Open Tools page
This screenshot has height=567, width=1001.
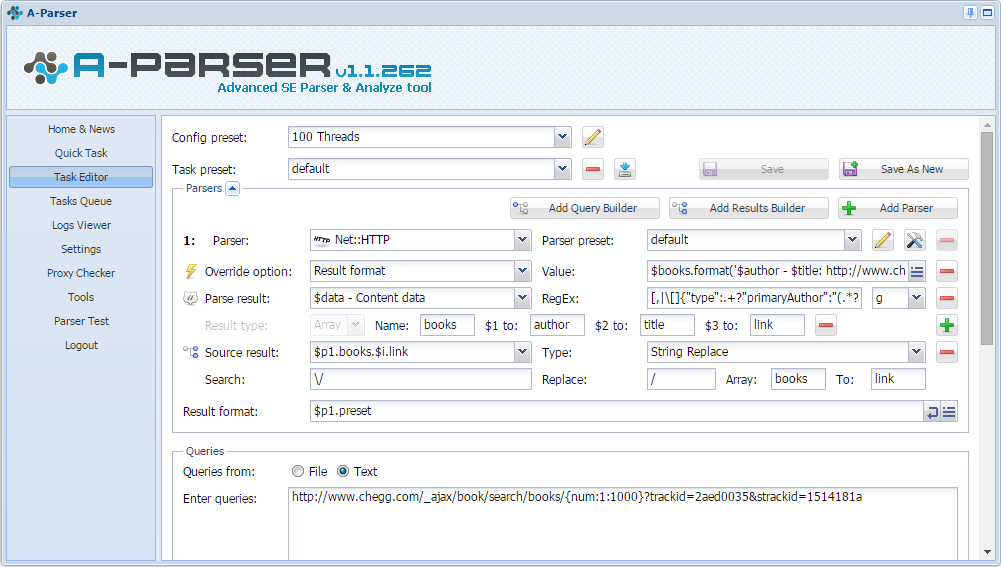(81, 297)
